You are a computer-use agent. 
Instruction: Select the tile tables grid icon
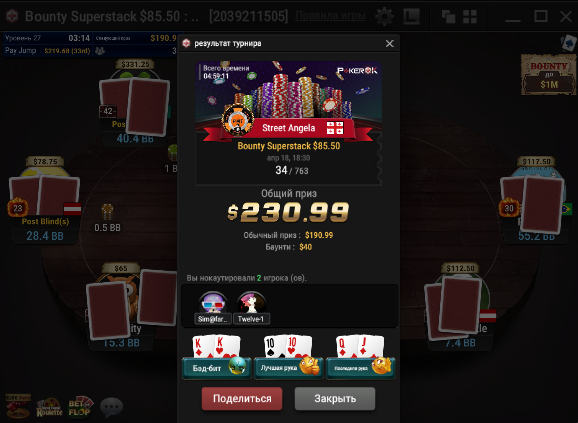470,17
